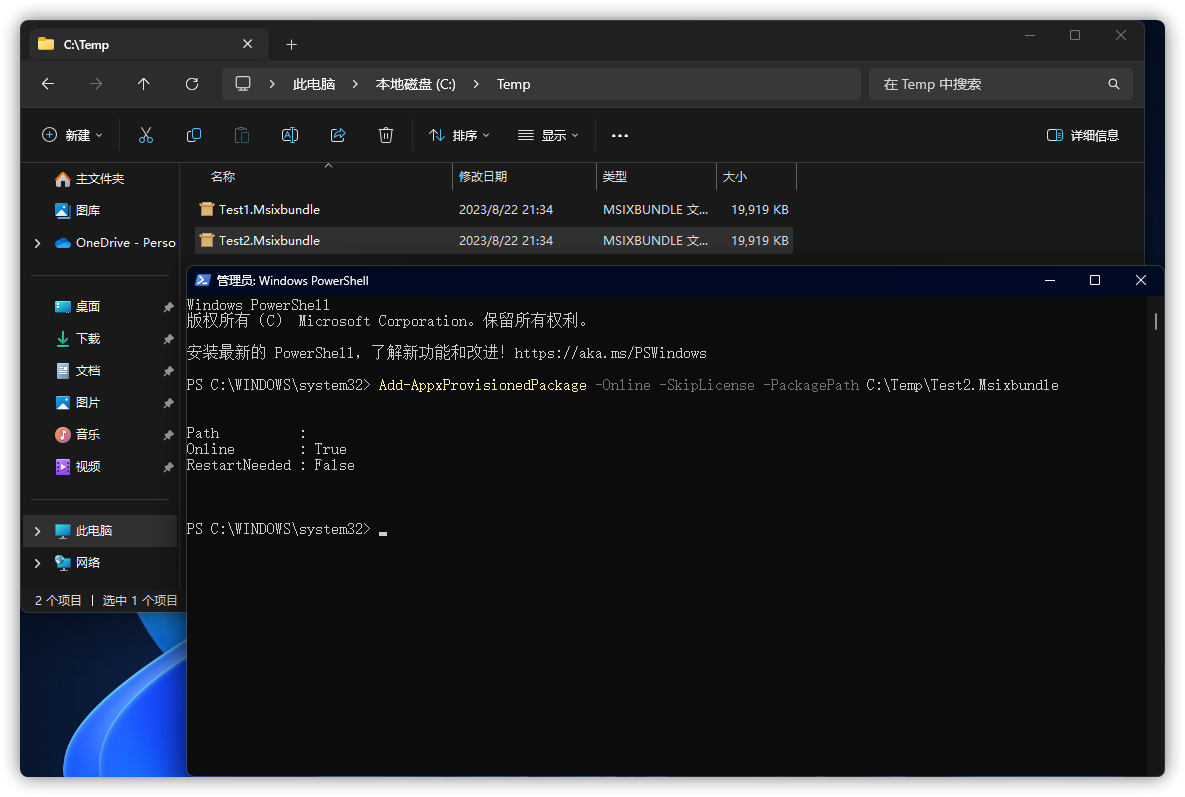1185x797 pixels.
Task: Click the Copy icon in toolbar
Action: pos(194,135)
